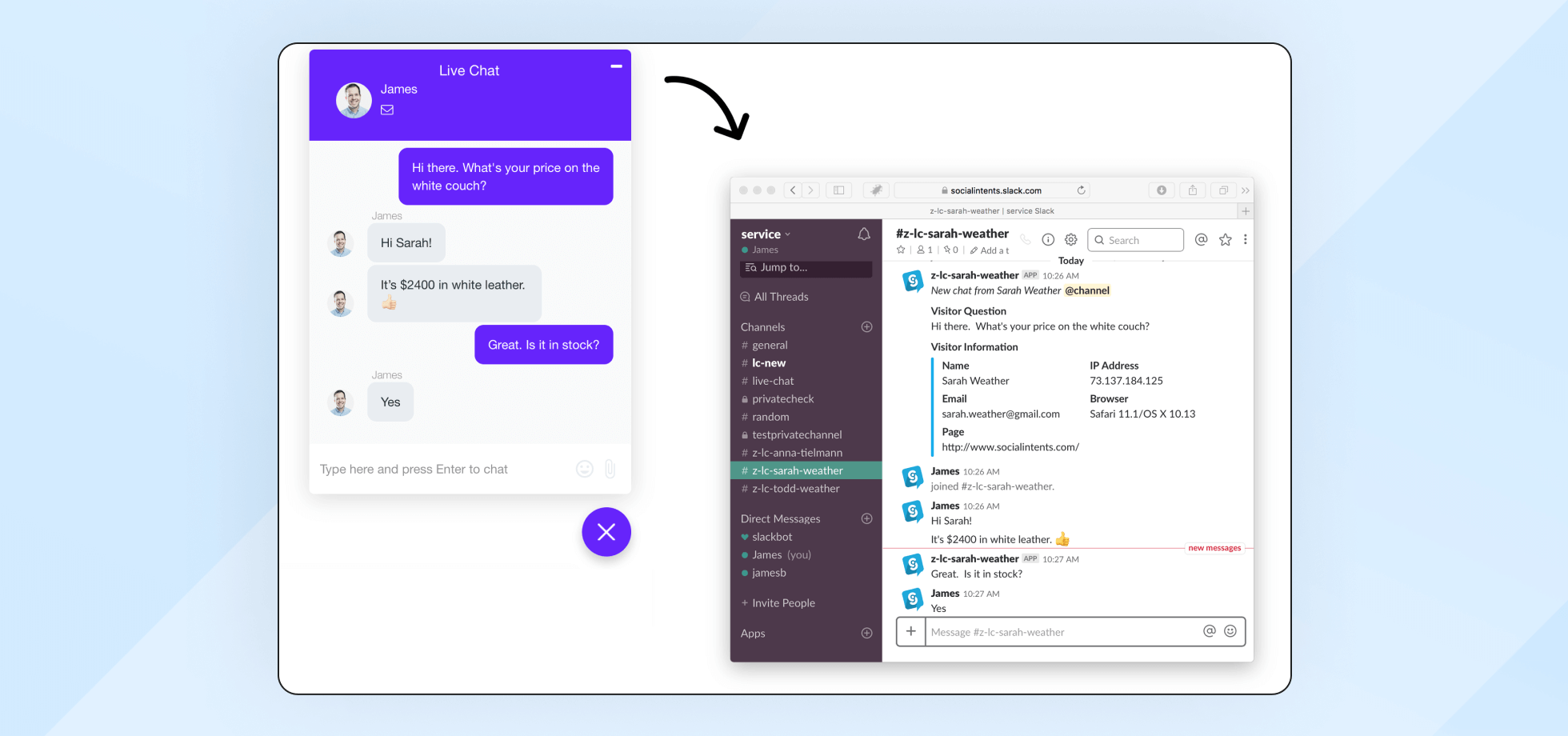
Task: Click the Today date divider label
Action: (1071, 261)
